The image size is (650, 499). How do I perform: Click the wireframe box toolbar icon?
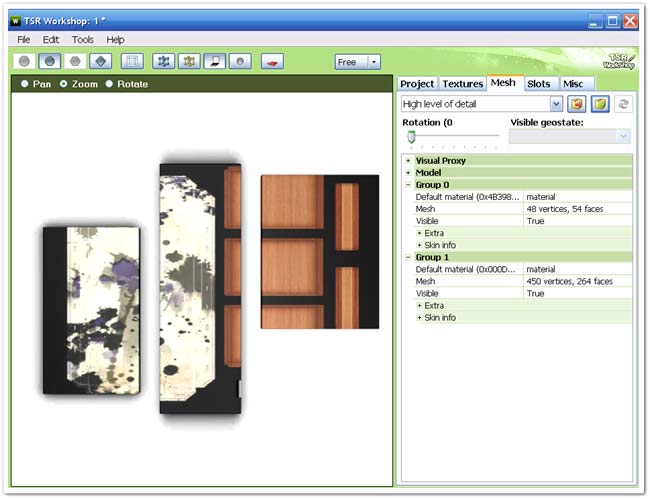(x=132, y=62)
